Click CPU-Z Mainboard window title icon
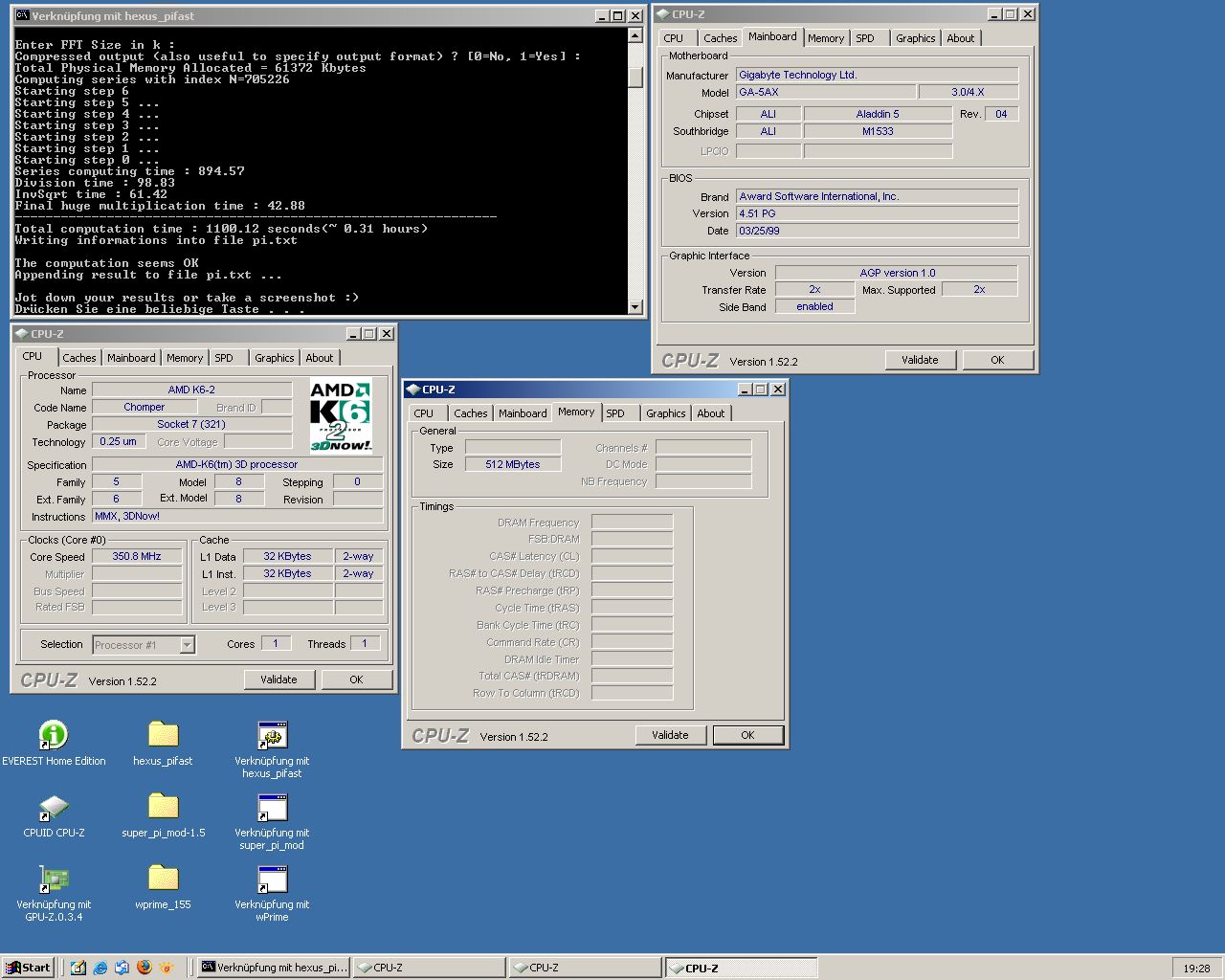 pos(662,14)
